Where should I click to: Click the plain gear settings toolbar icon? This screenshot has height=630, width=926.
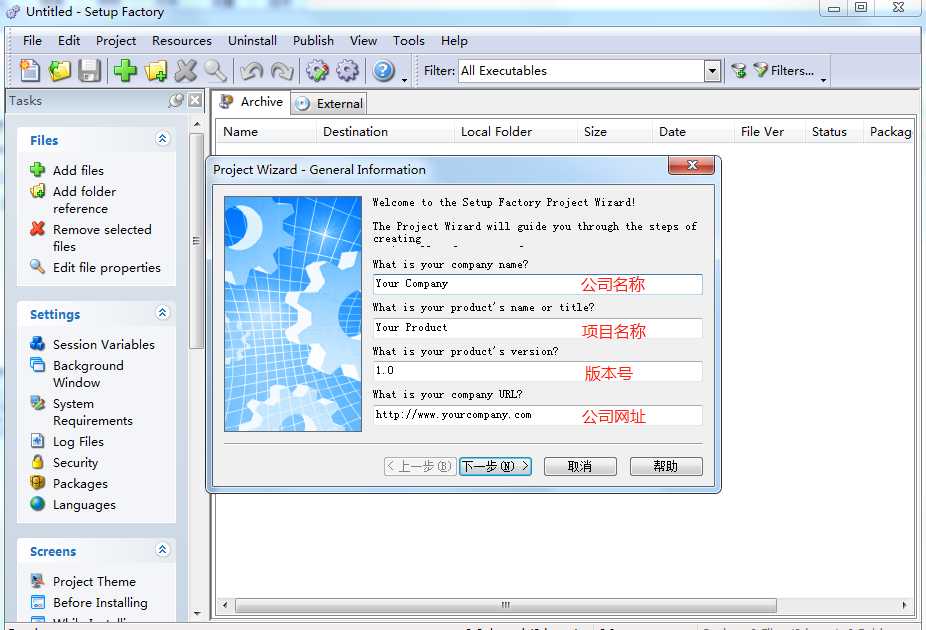(347, 71)
